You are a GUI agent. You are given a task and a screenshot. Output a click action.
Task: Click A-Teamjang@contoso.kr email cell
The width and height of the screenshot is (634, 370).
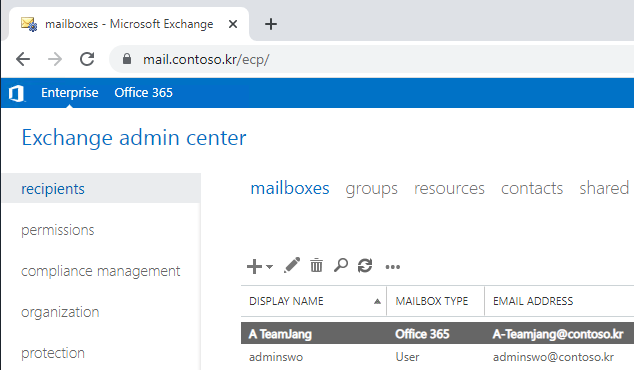(x=558, y=334)
